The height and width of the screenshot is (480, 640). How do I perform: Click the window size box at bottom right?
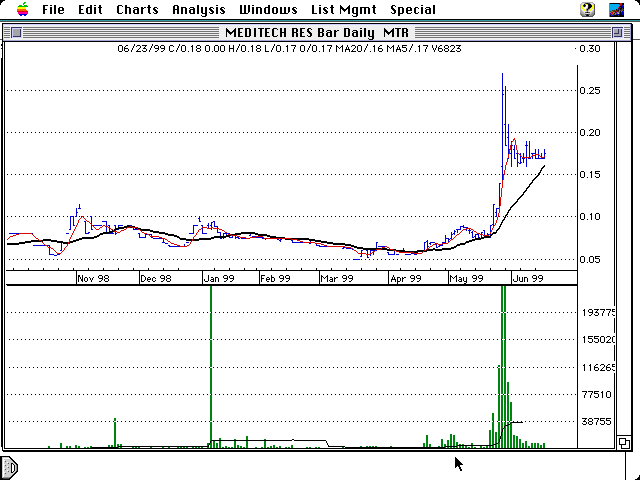623,442
